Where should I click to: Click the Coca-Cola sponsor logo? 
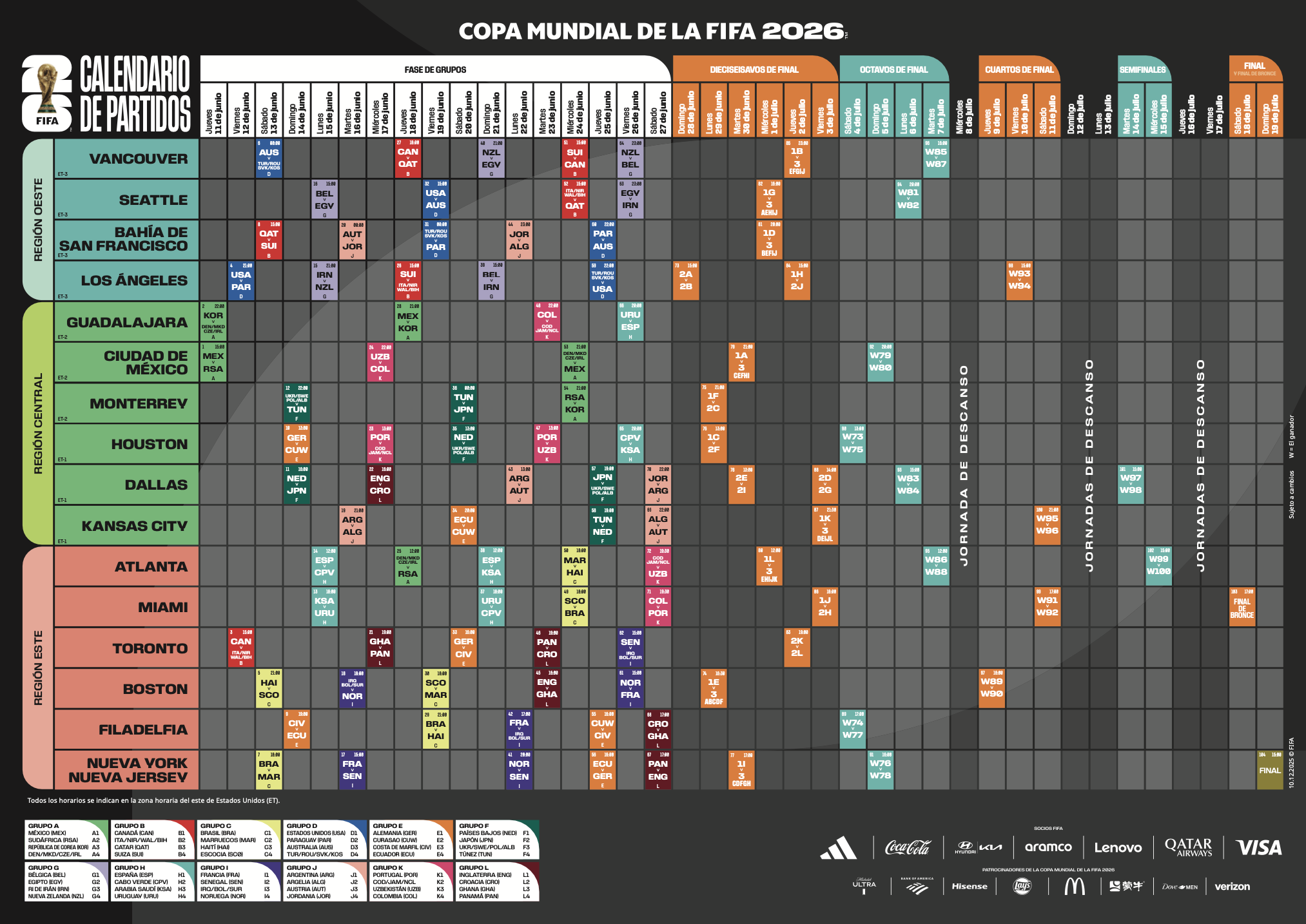pos(908,847)
